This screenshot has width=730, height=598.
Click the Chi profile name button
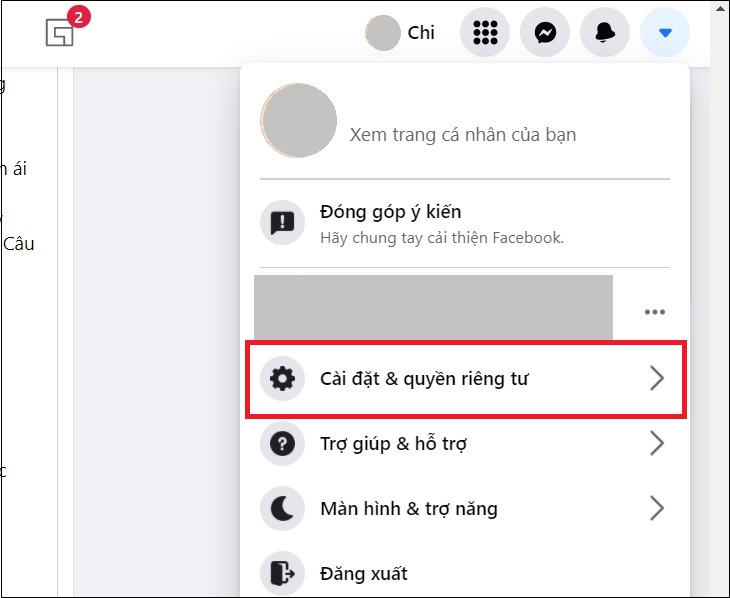pyautogui.click(x=421, y=33)
